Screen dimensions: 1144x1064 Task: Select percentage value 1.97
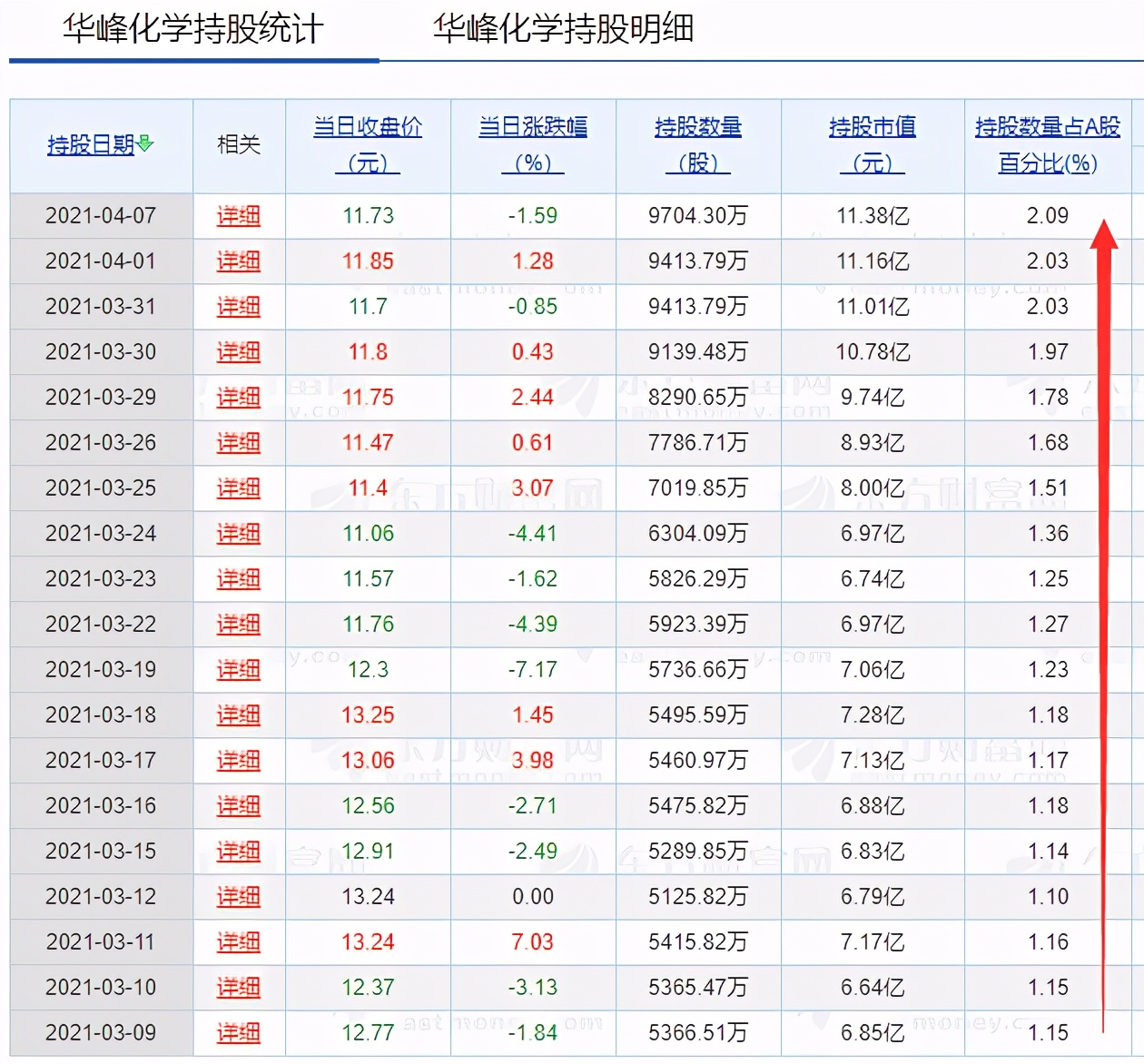tap(1048, 352)
